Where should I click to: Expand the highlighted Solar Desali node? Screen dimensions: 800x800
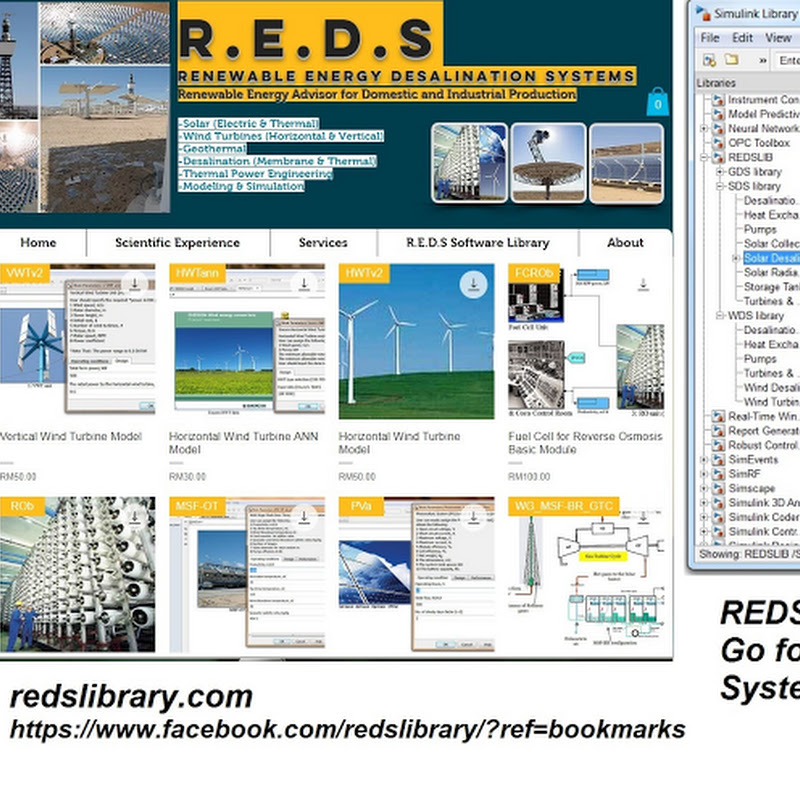pyautogui.click(x=736, y=258)
